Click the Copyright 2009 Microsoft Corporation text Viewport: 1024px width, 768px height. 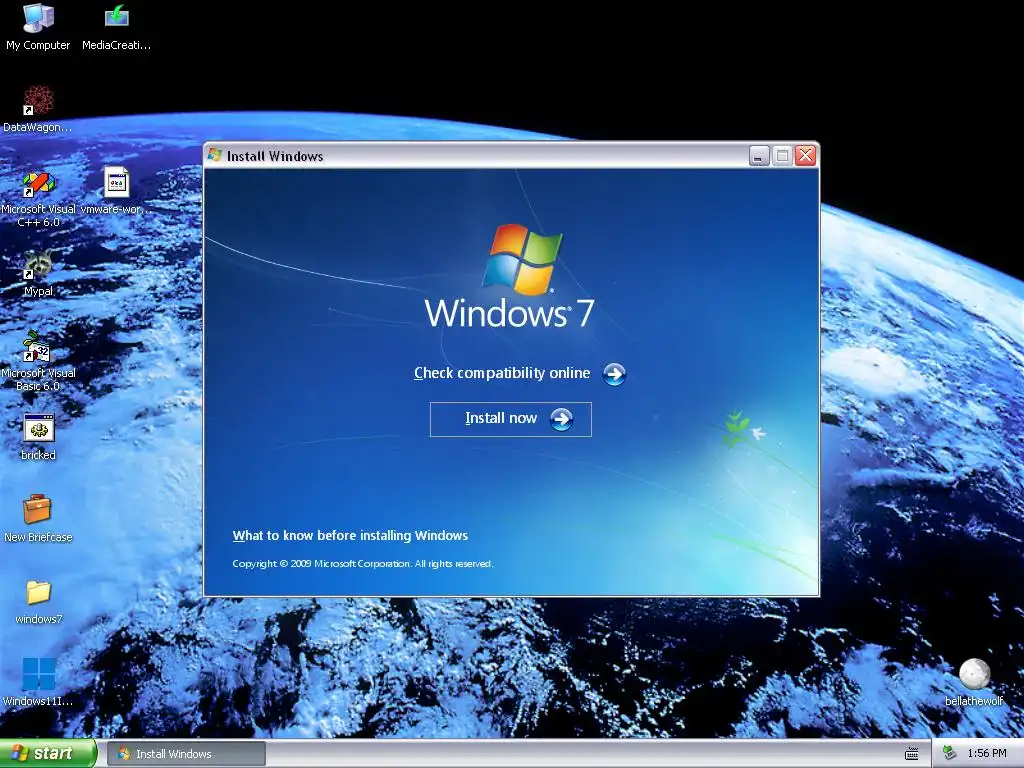pyautogui.click(x=362, y=564)
